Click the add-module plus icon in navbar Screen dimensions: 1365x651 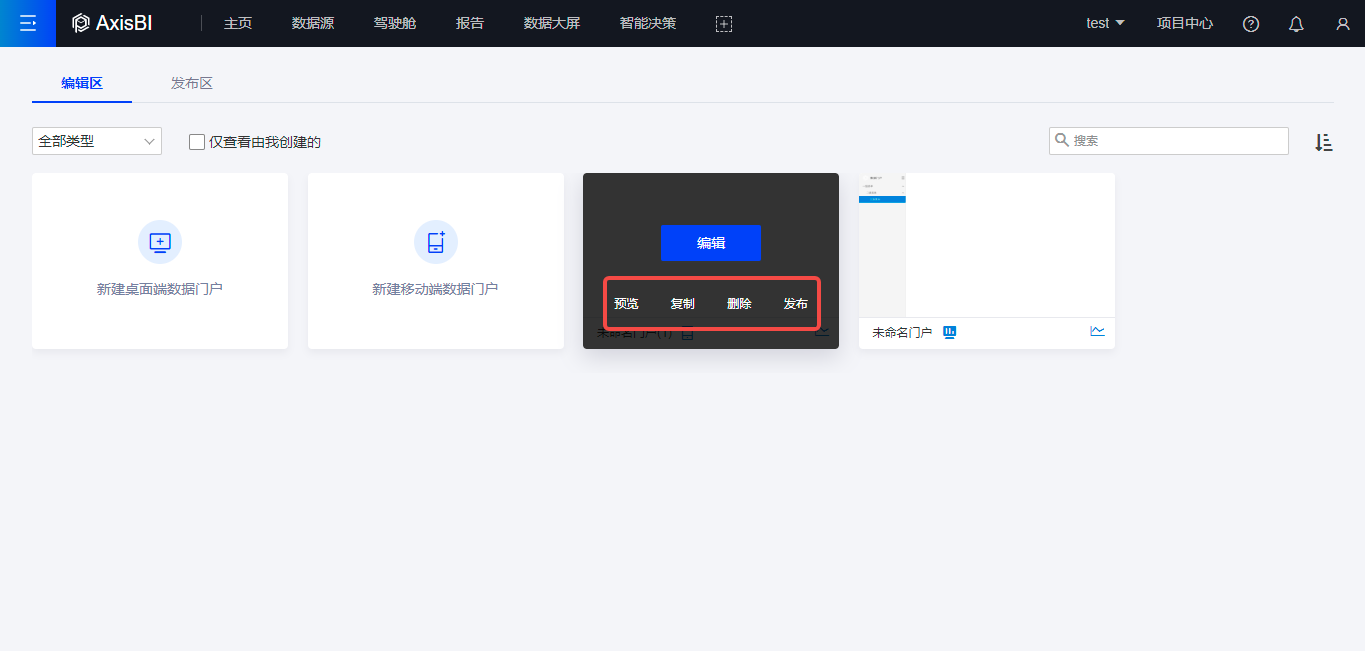click(x=724, y=24)
